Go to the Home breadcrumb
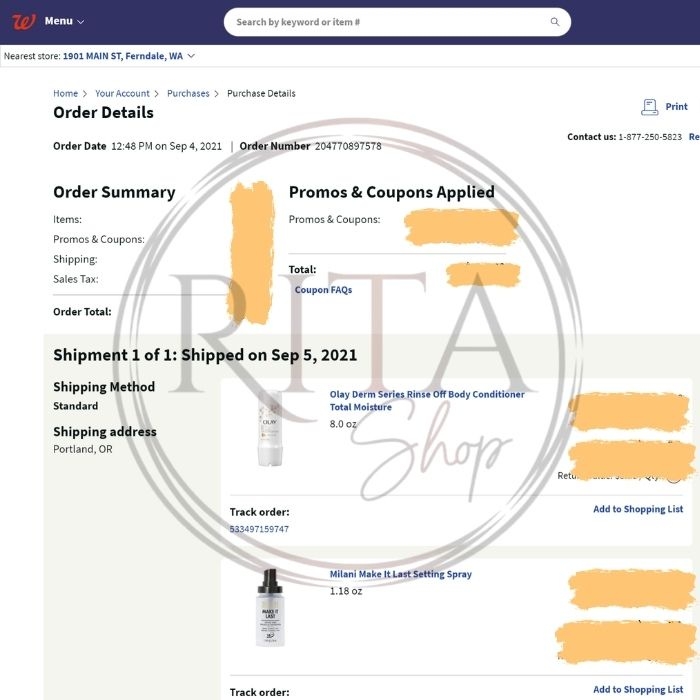 65,93
